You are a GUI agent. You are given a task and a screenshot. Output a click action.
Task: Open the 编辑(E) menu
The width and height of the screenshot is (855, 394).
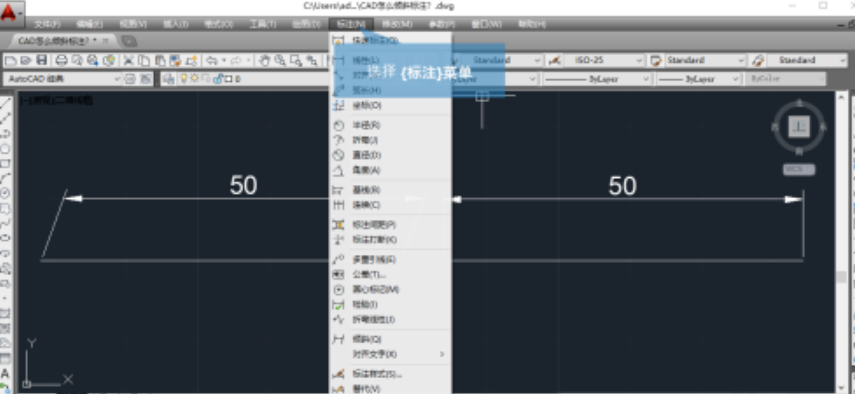[89, 24]
